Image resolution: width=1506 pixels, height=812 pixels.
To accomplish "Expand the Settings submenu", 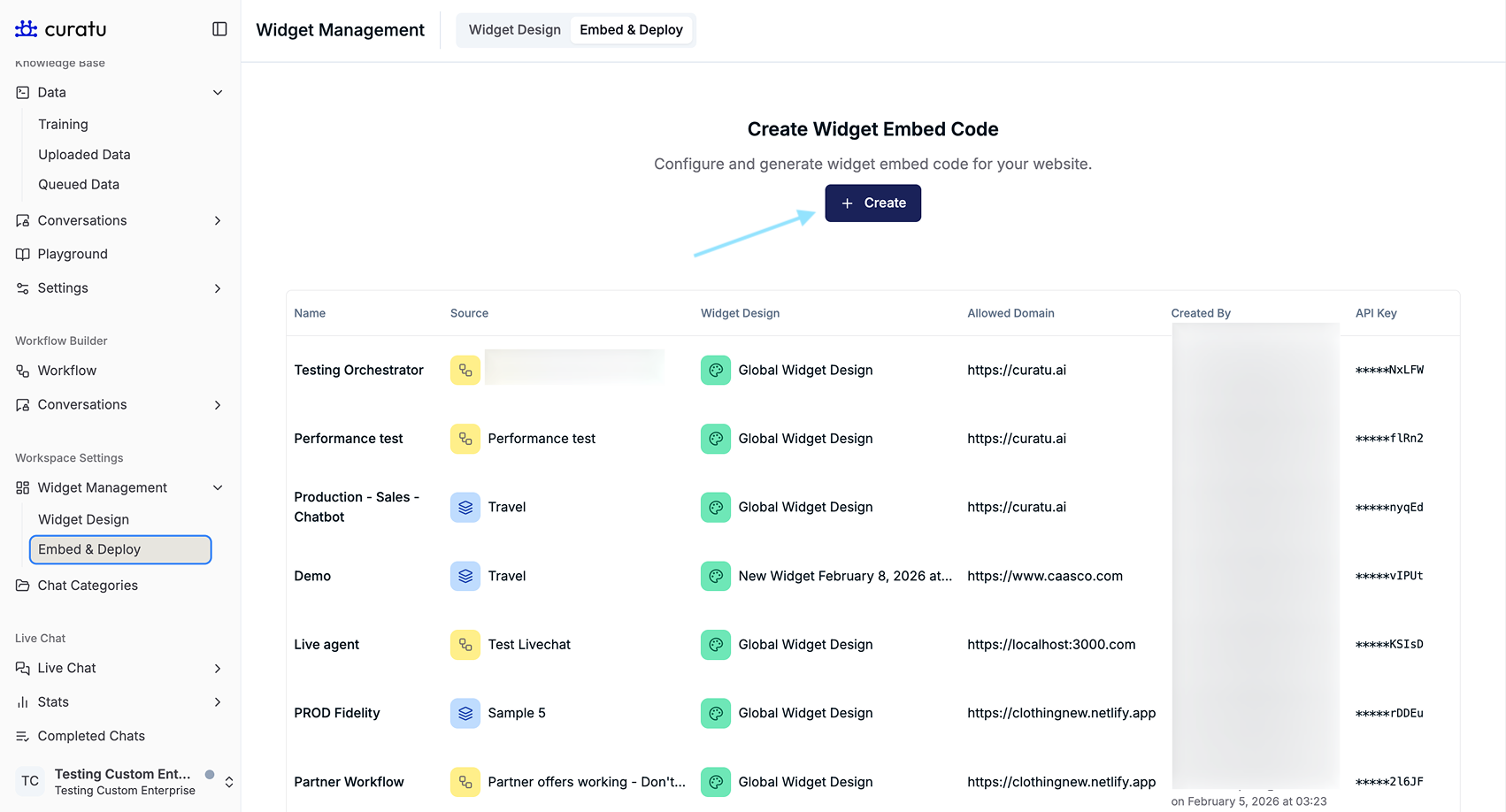I will [218, 288].
